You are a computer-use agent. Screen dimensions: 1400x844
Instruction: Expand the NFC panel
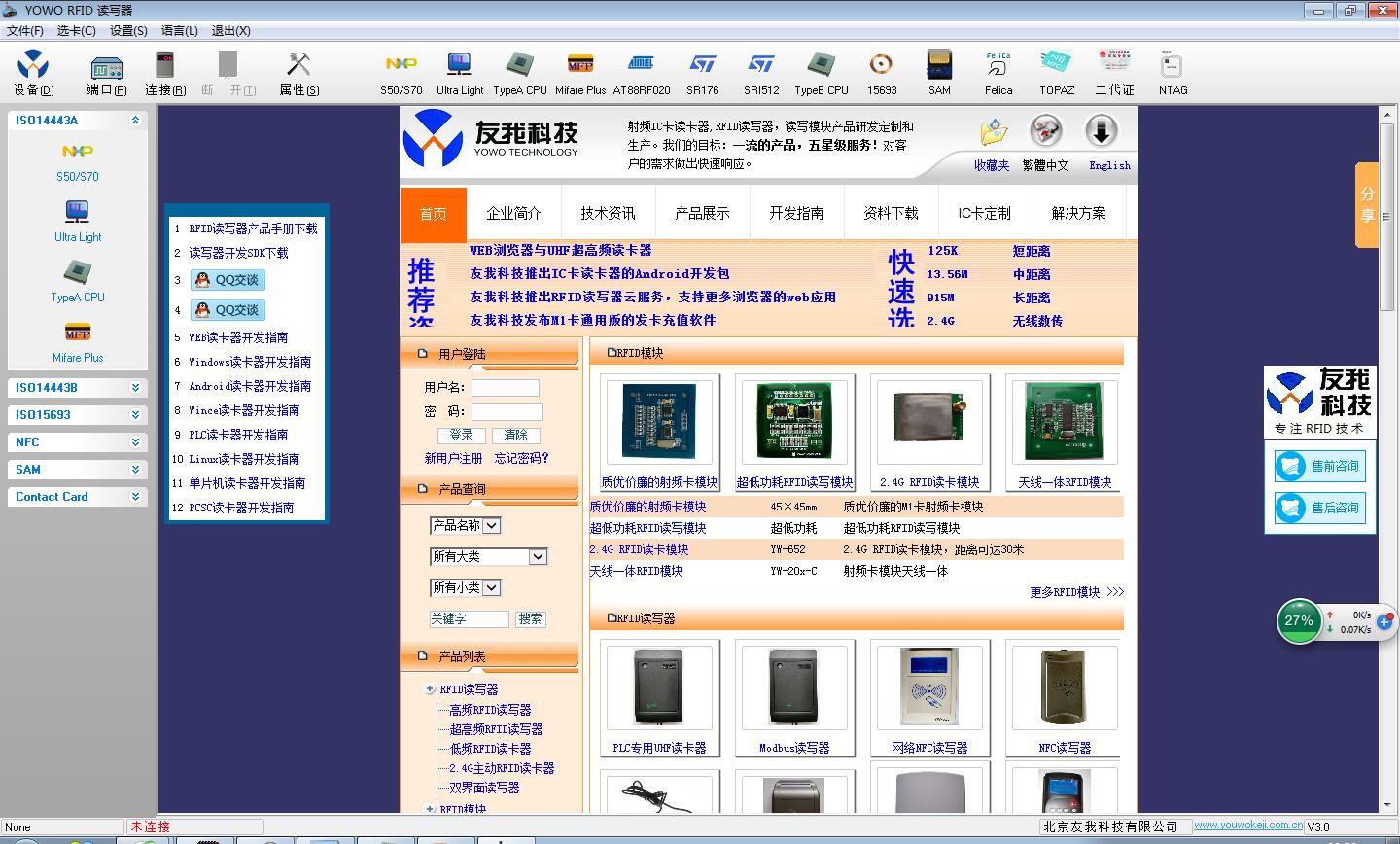click(135, 442)
